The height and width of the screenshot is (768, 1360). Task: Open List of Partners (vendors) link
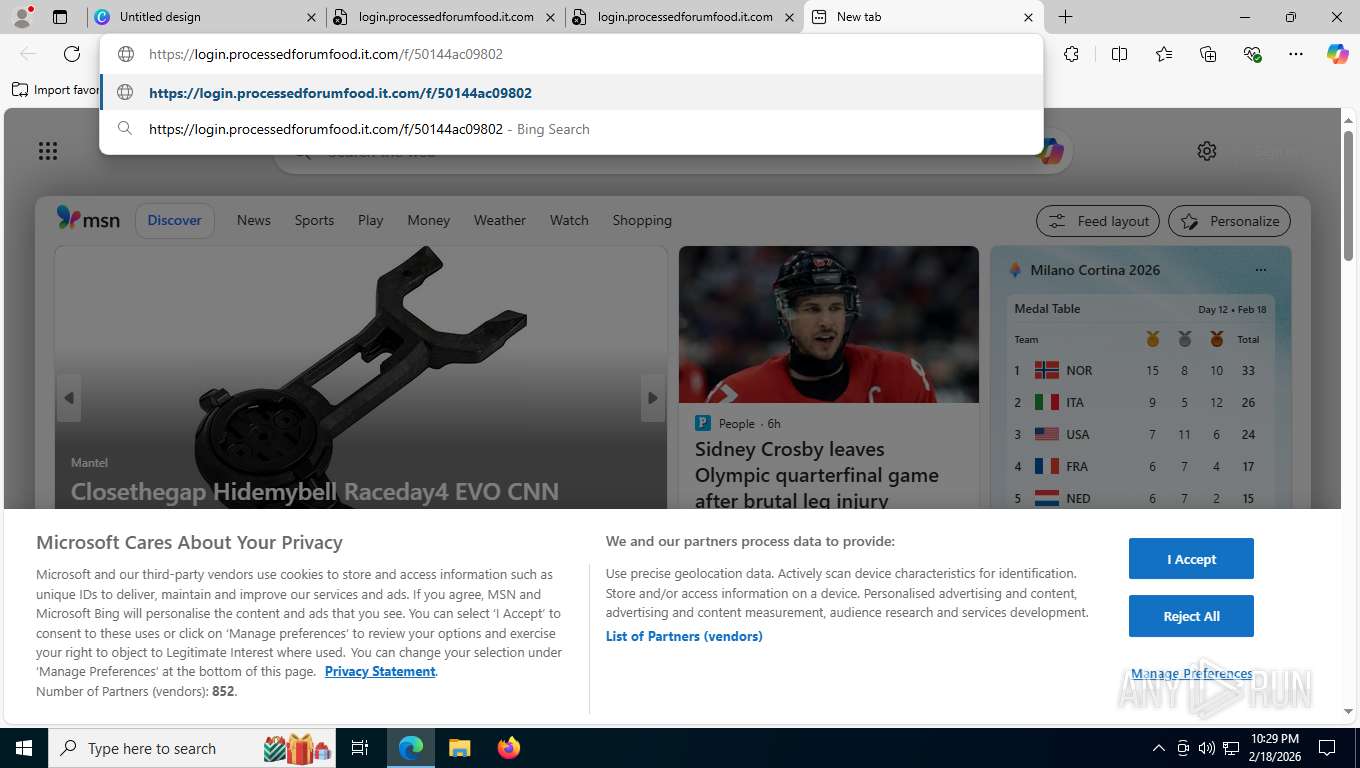coord(684,636)
